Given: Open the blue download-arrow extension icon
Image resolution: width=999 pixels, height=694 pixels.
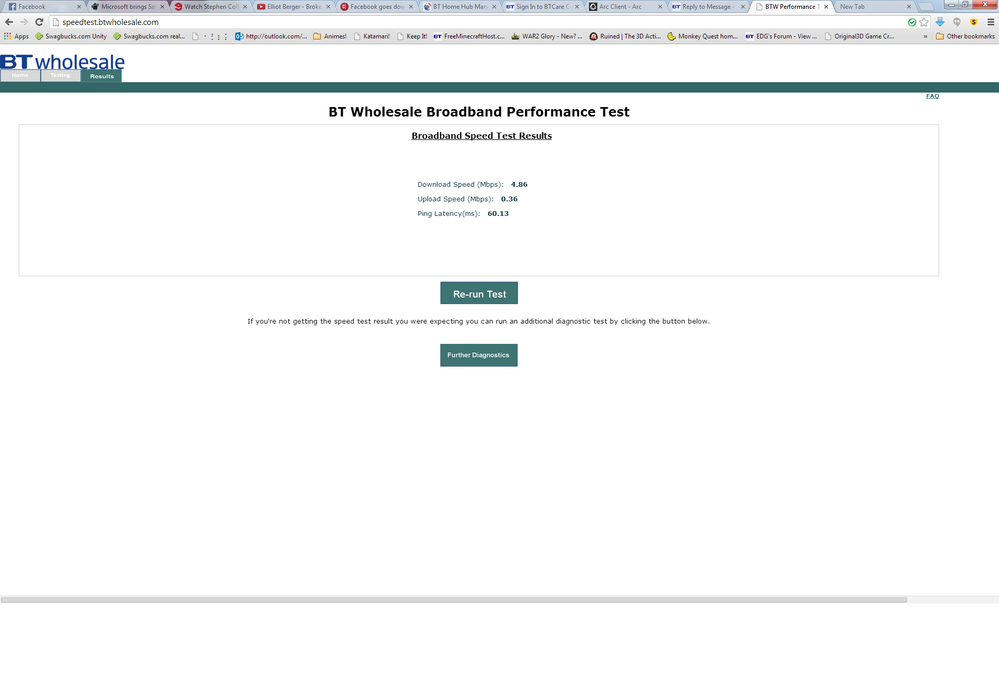Looking at the screenshot, I should [939, 21].
